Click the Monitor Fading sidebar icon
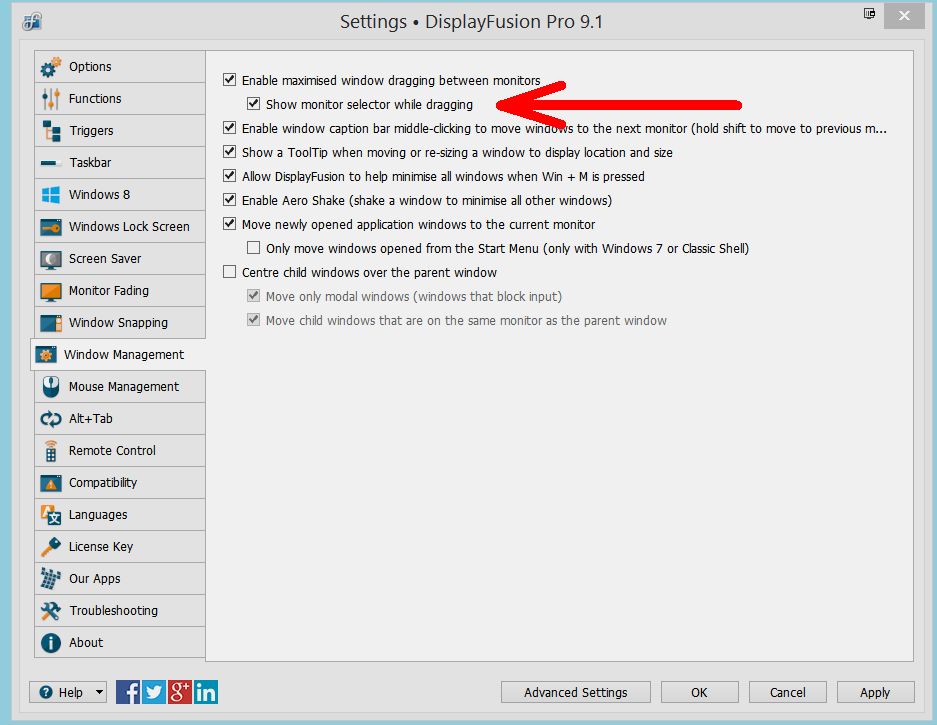Screen dimensions: 937x725 pyautogui.click(x=51, y=291)
